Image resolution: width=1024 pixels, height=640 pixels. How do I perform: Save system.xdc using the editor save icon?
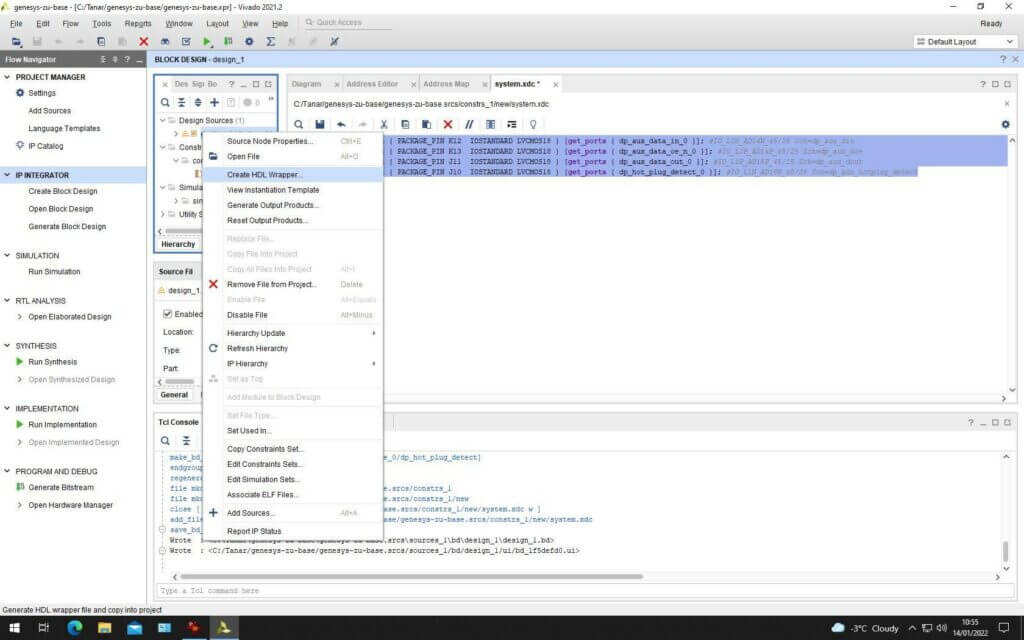point(319,124)
